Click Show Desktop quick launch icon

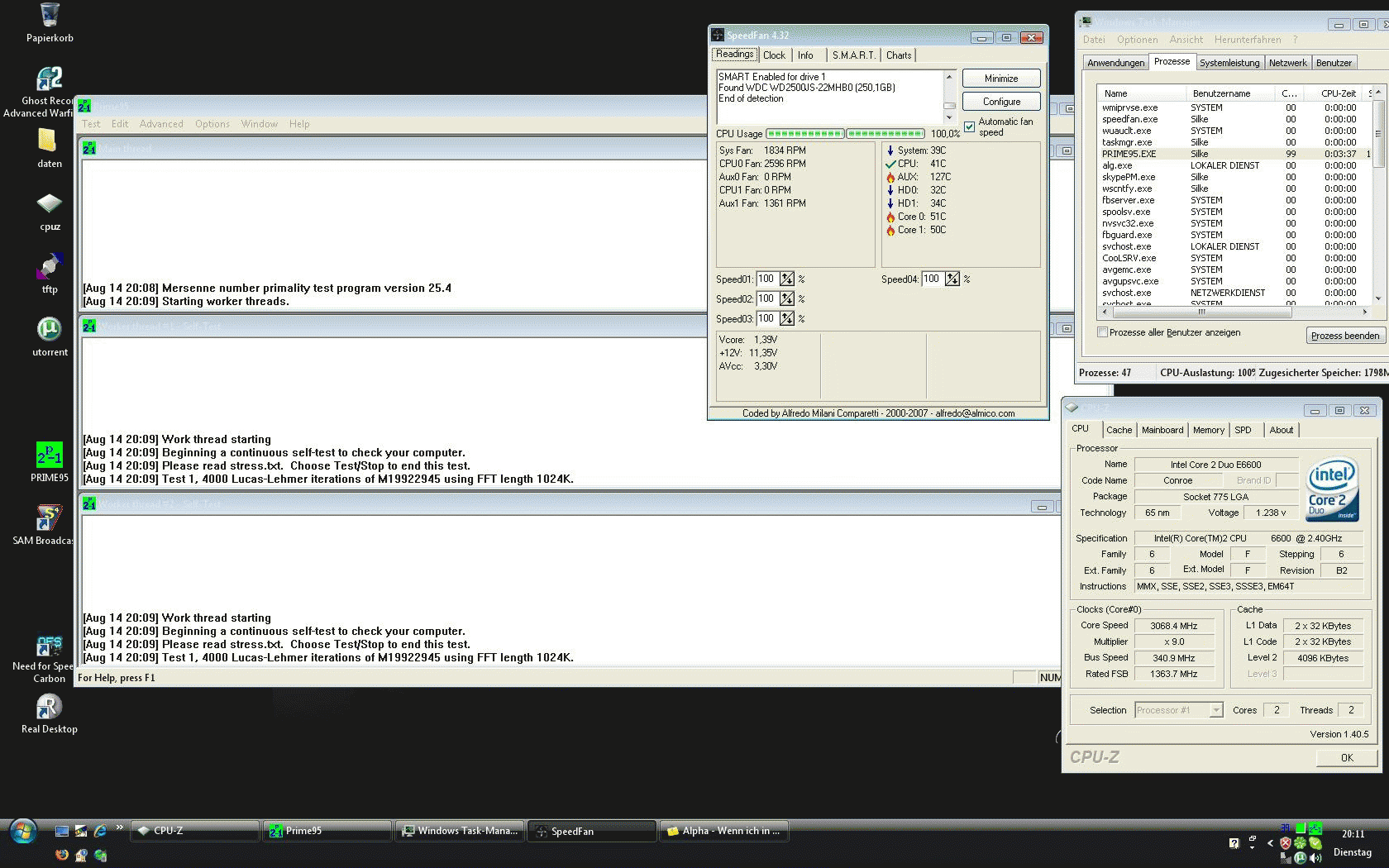[62, 831]
